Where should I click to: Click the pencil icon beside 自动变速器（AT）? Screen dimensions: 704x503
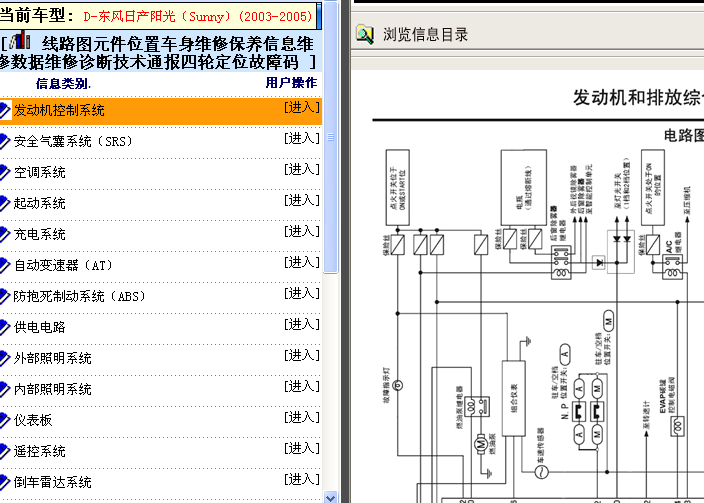coord(4,265)
